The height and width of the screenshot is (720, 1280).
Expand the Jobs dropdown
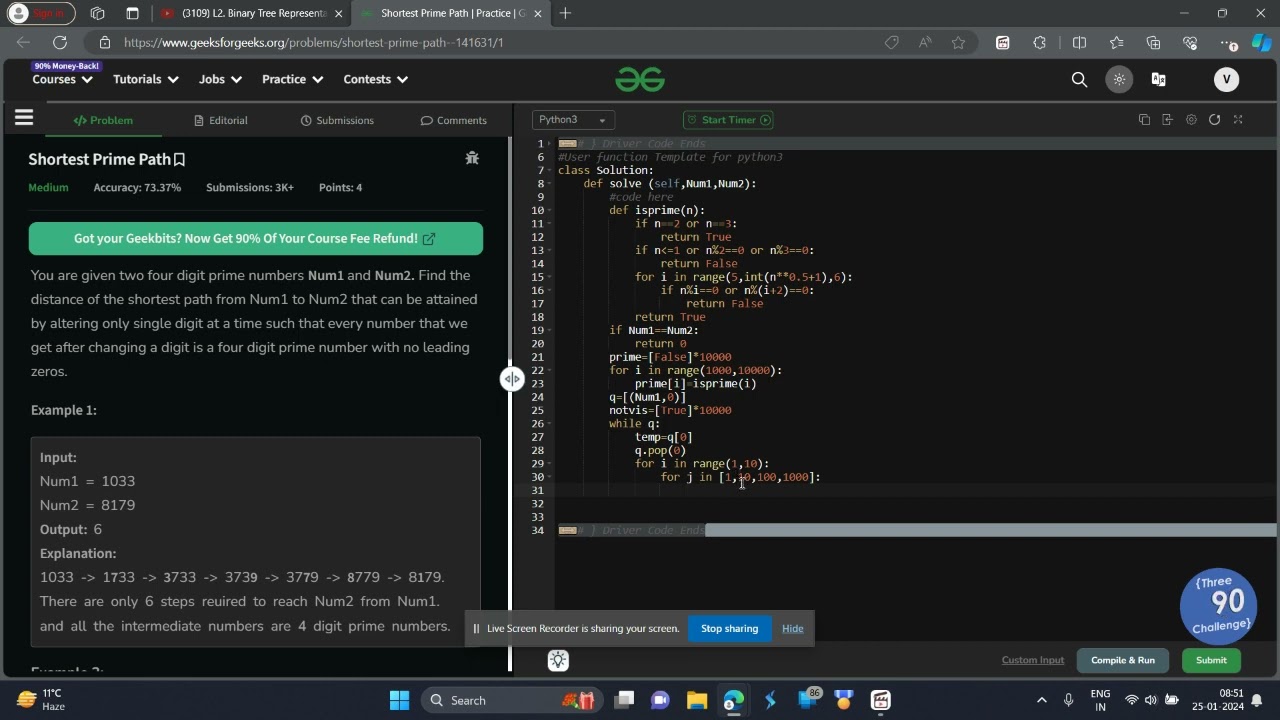220,80
